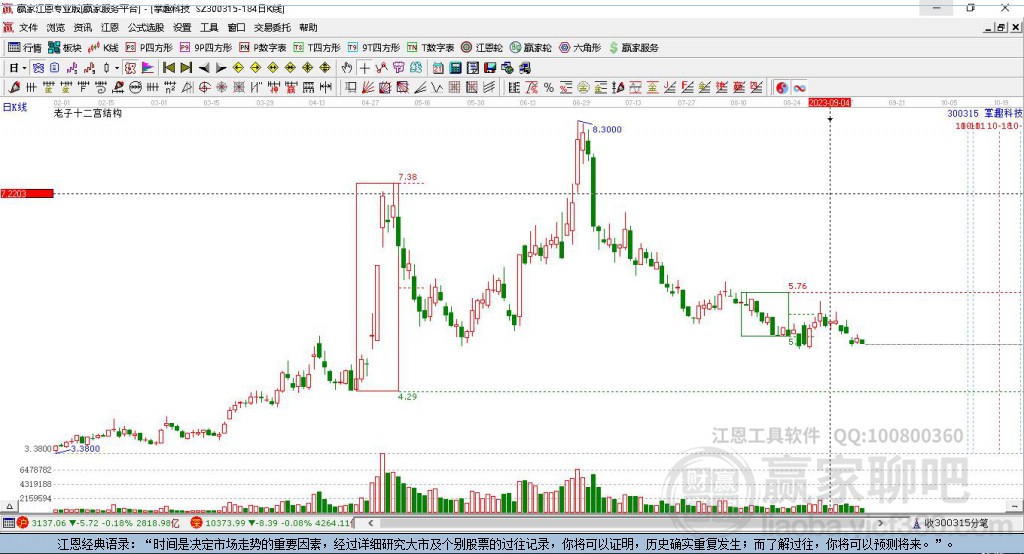The image size is (1024, 554).
Task: Open the 9P四方形 tool
Action: 206,48
